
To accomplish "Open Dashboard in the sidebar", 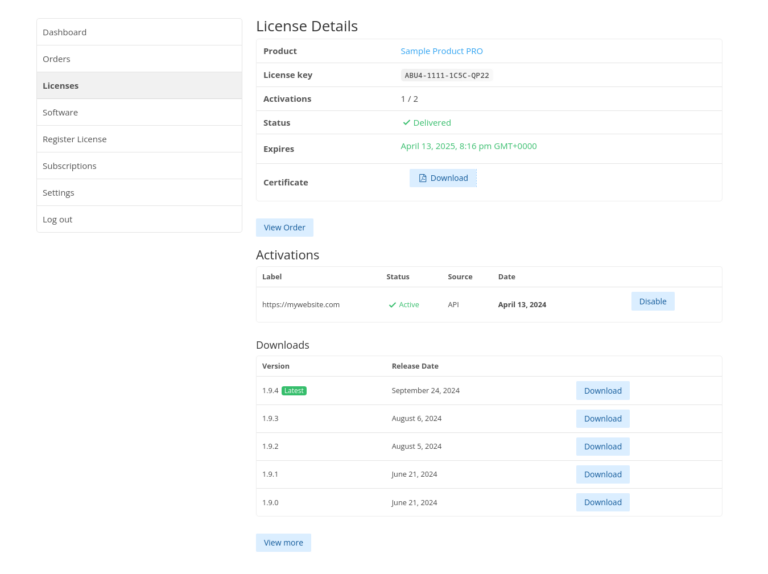I will pos(64,32).
